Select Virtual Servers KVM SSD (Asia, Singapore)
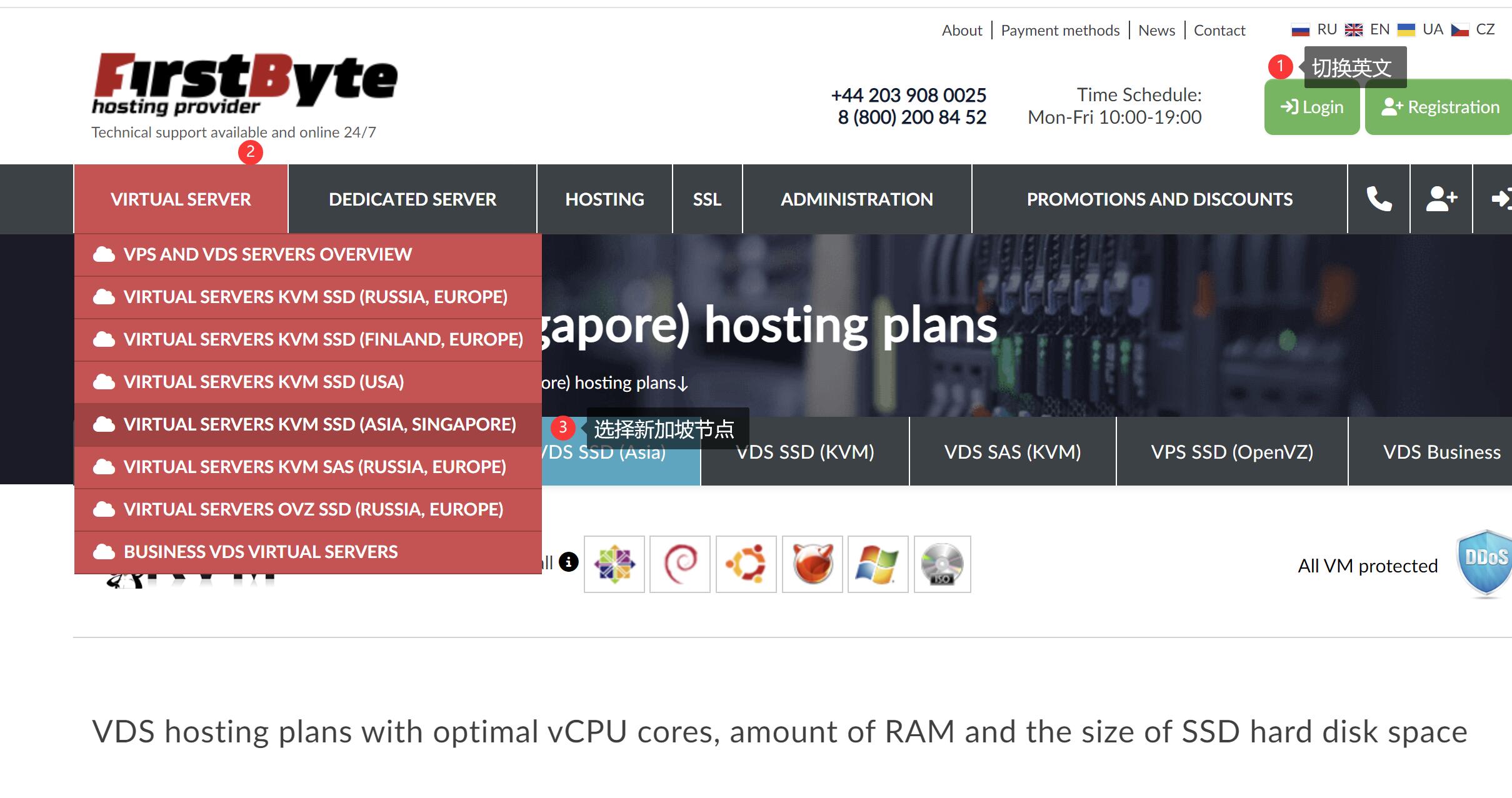The height and width of the screenshot is (798, 1512). coord(308,424)
